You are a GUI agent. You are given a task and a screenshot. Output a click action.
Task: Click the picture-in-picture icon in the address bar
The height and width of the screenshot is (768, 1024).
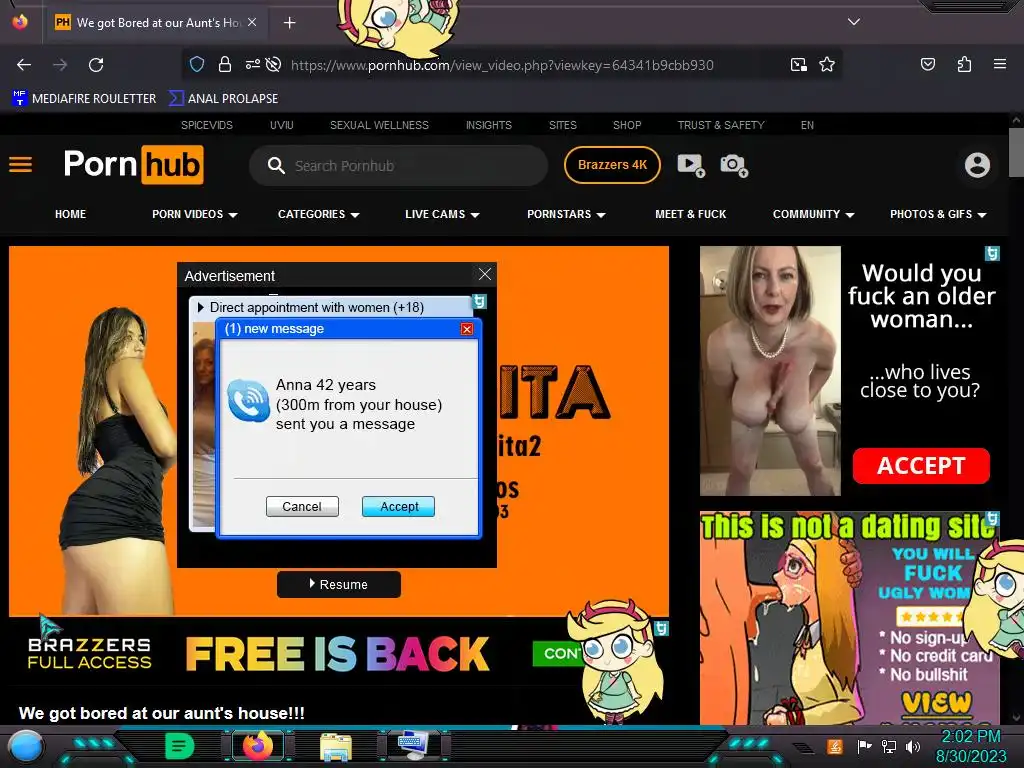tap(798, 64)
